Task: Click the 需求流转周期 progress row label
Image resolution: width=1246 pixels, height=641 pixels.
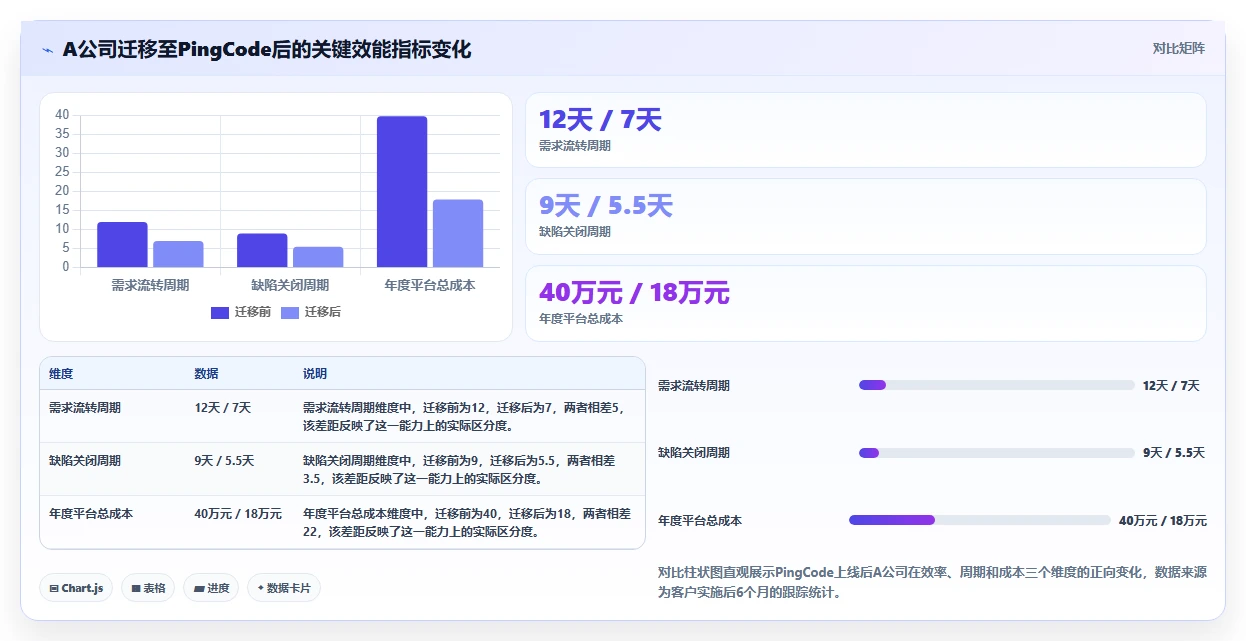Action: 694,386
